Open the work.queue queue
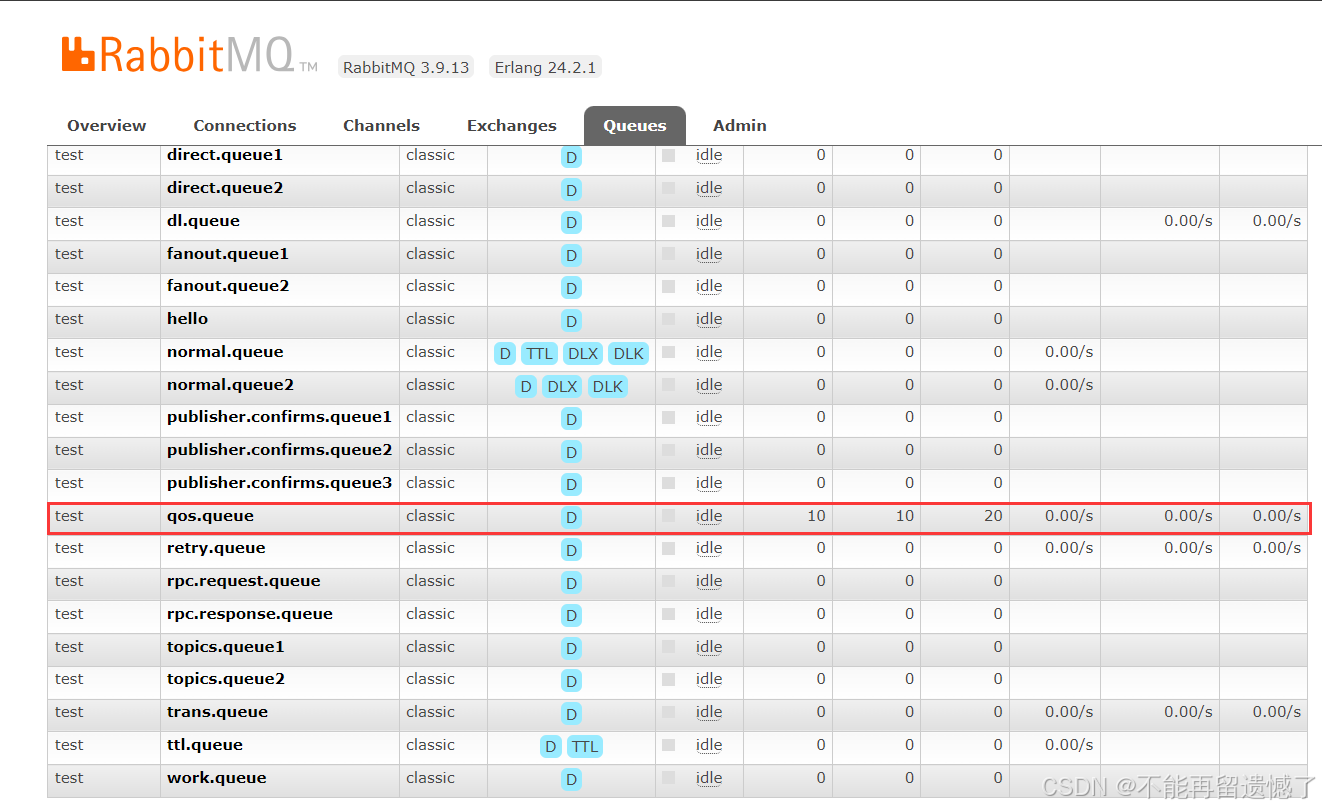 tap(215, 778)
